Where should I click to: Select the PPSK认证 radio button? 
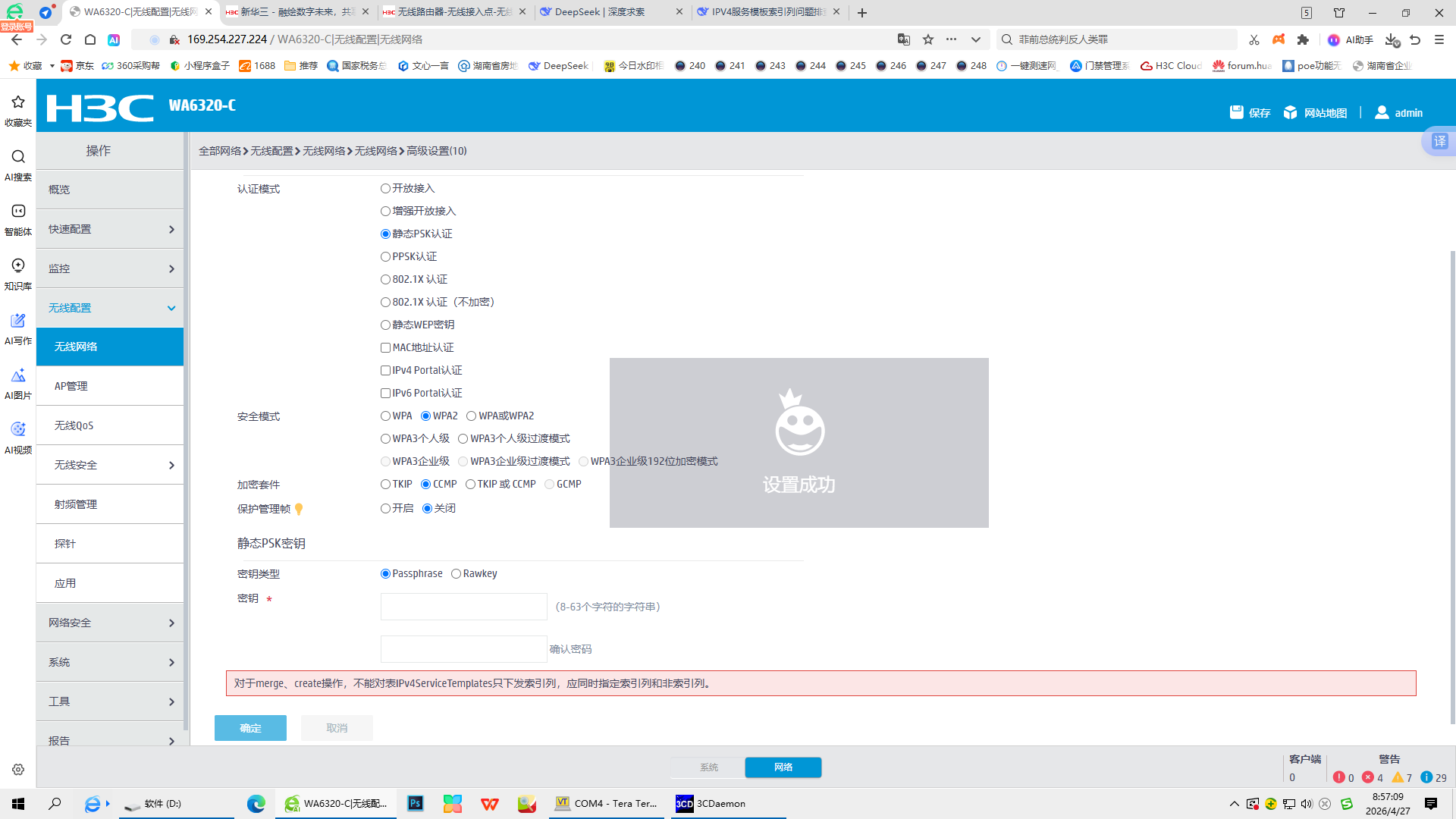pos(385,256)
